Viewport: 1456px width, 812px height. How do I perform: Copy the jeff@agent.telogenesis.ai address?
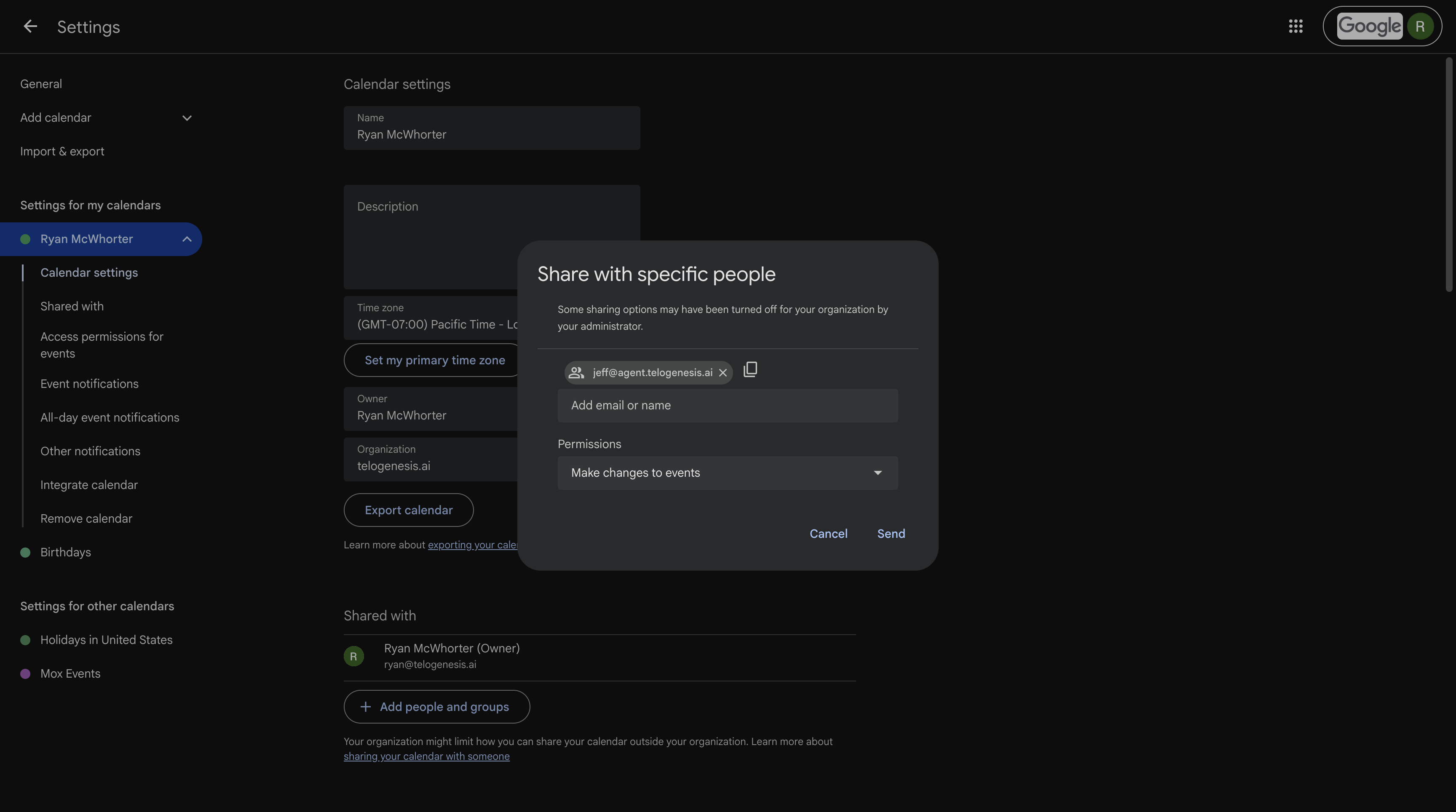click(751, 369)
